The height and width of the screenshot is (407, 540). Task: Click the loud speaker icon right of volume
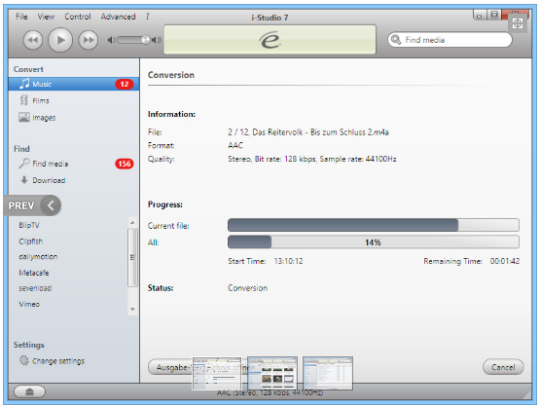[x=157, y=40]
